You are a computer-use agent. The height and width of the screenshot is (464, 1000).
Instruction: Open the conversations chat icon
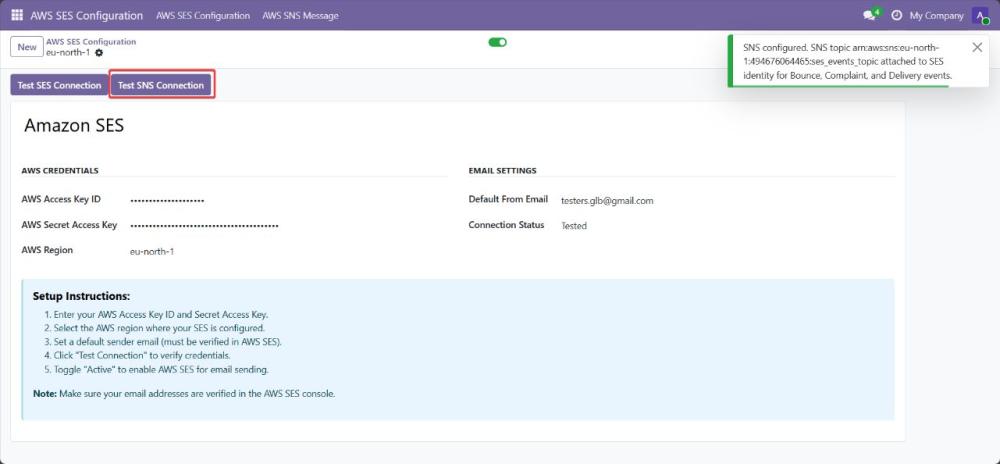870,16
